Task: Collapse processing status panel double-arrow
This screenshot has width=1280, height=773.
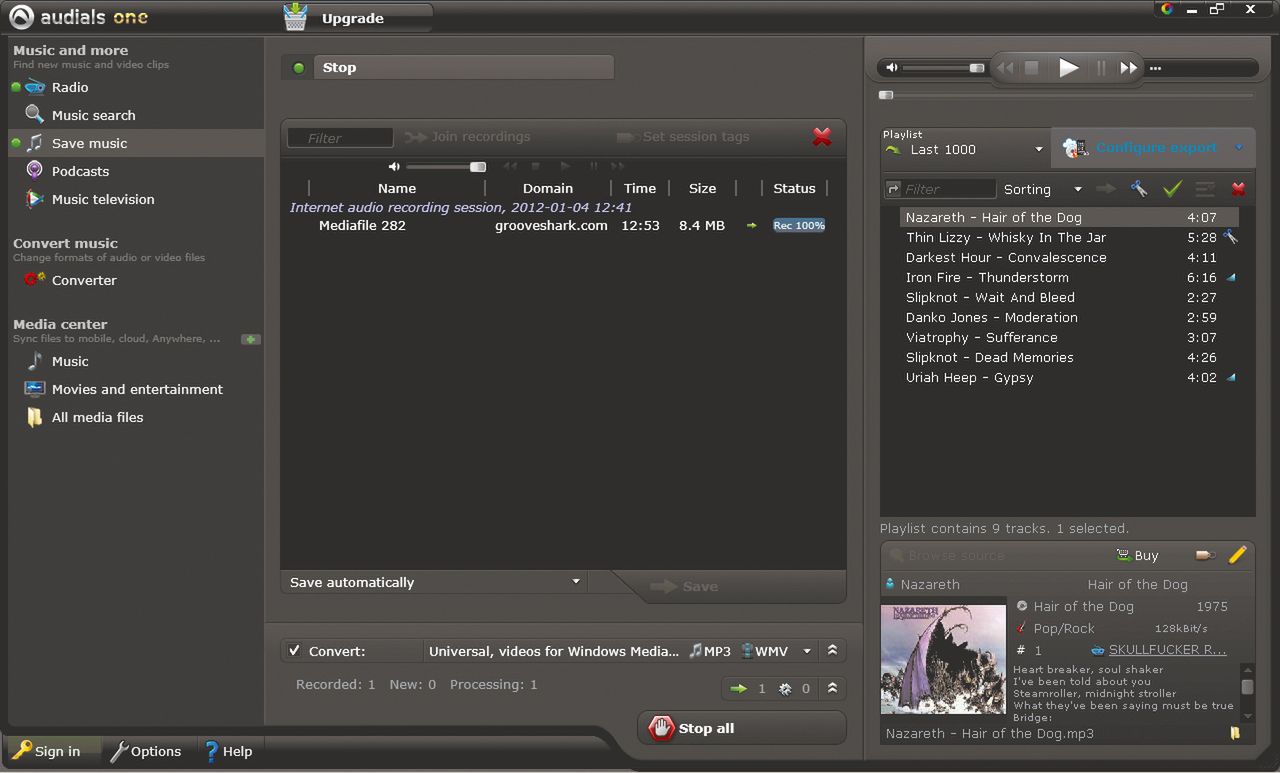Action: (832, 688)
